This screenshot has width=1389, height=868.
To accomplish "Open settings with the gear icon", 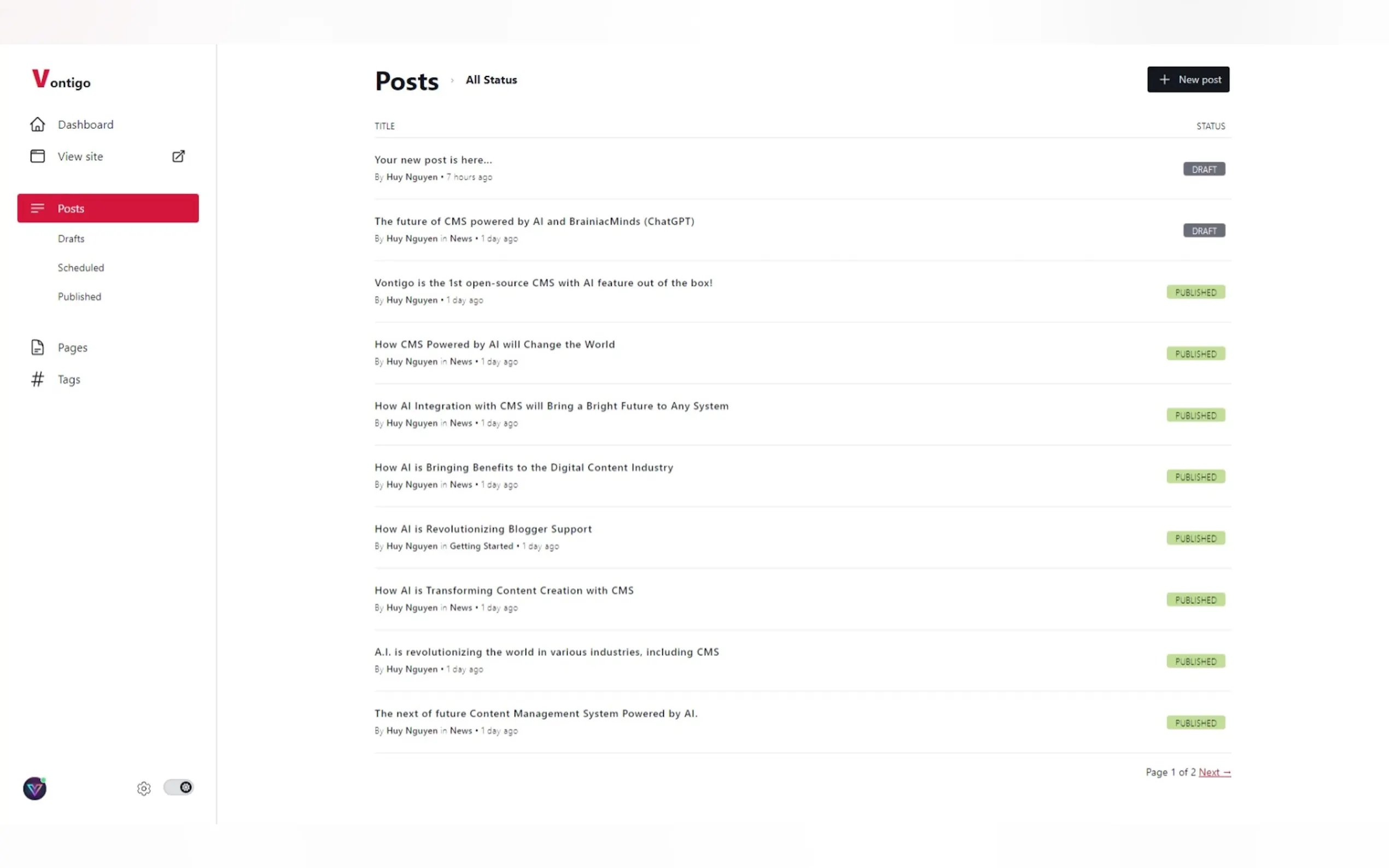I will [x=144, y=788].
